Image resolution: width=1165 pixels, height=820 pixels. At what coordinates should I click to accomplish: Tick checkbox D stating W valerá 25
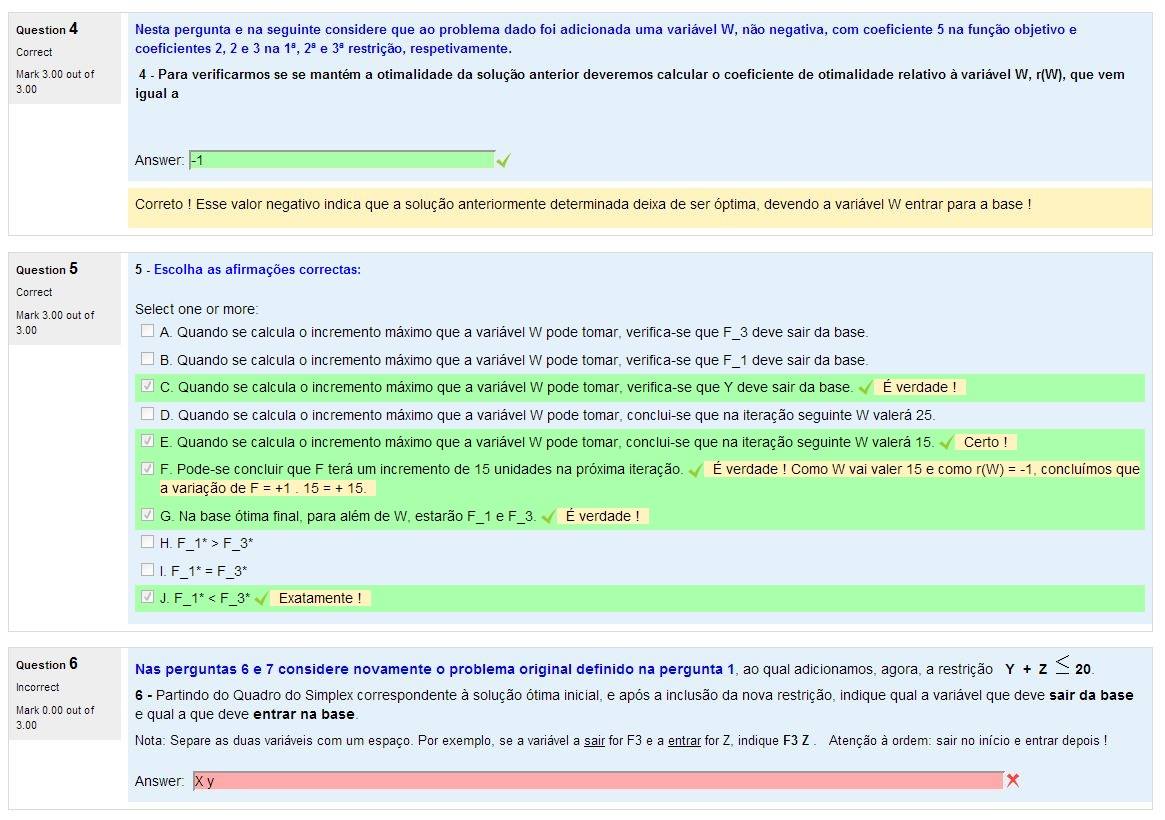[147, 414]
